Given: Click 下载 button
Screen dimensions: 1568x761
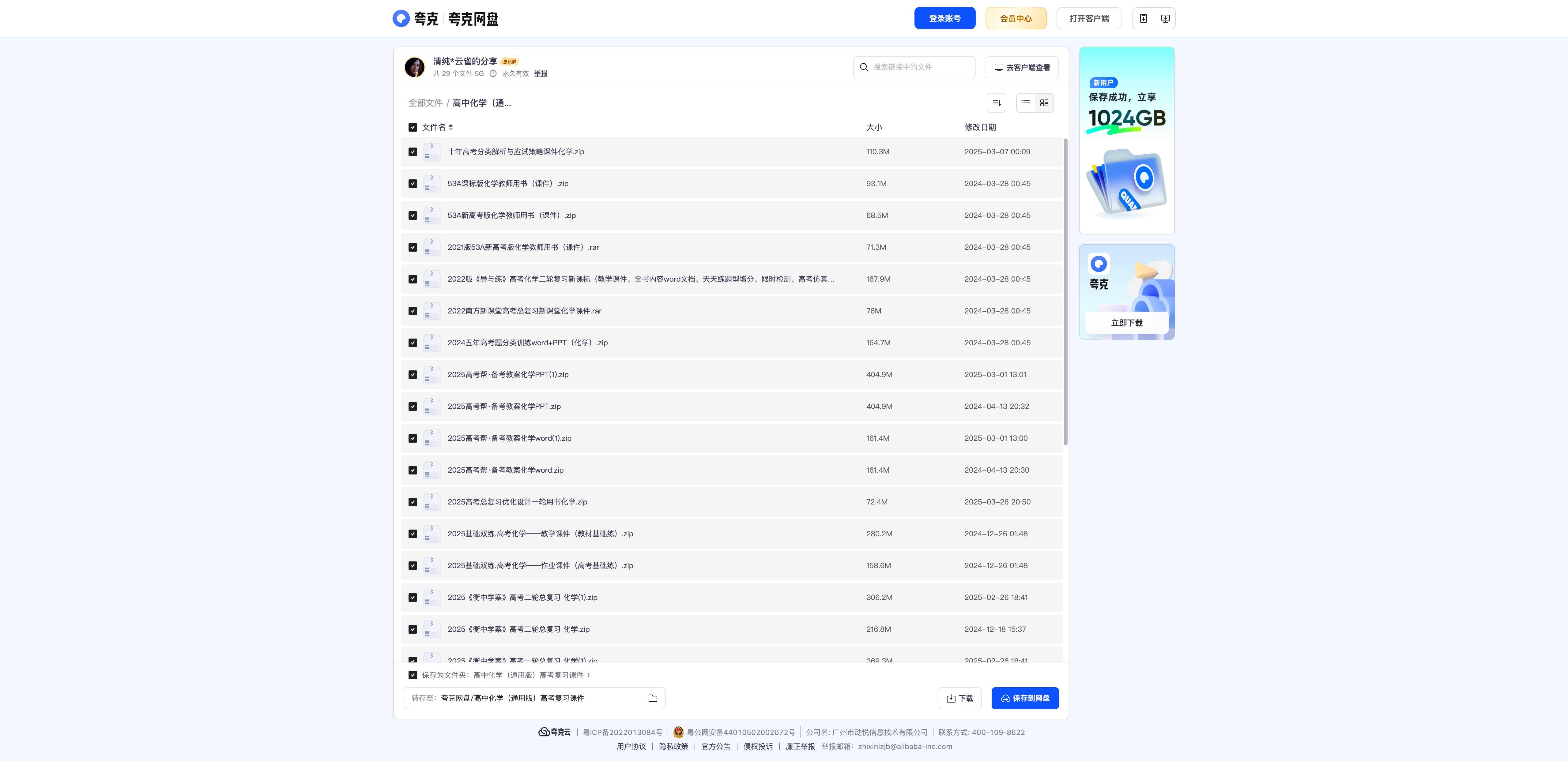Looking at the screenshot, I should (959, 698).
